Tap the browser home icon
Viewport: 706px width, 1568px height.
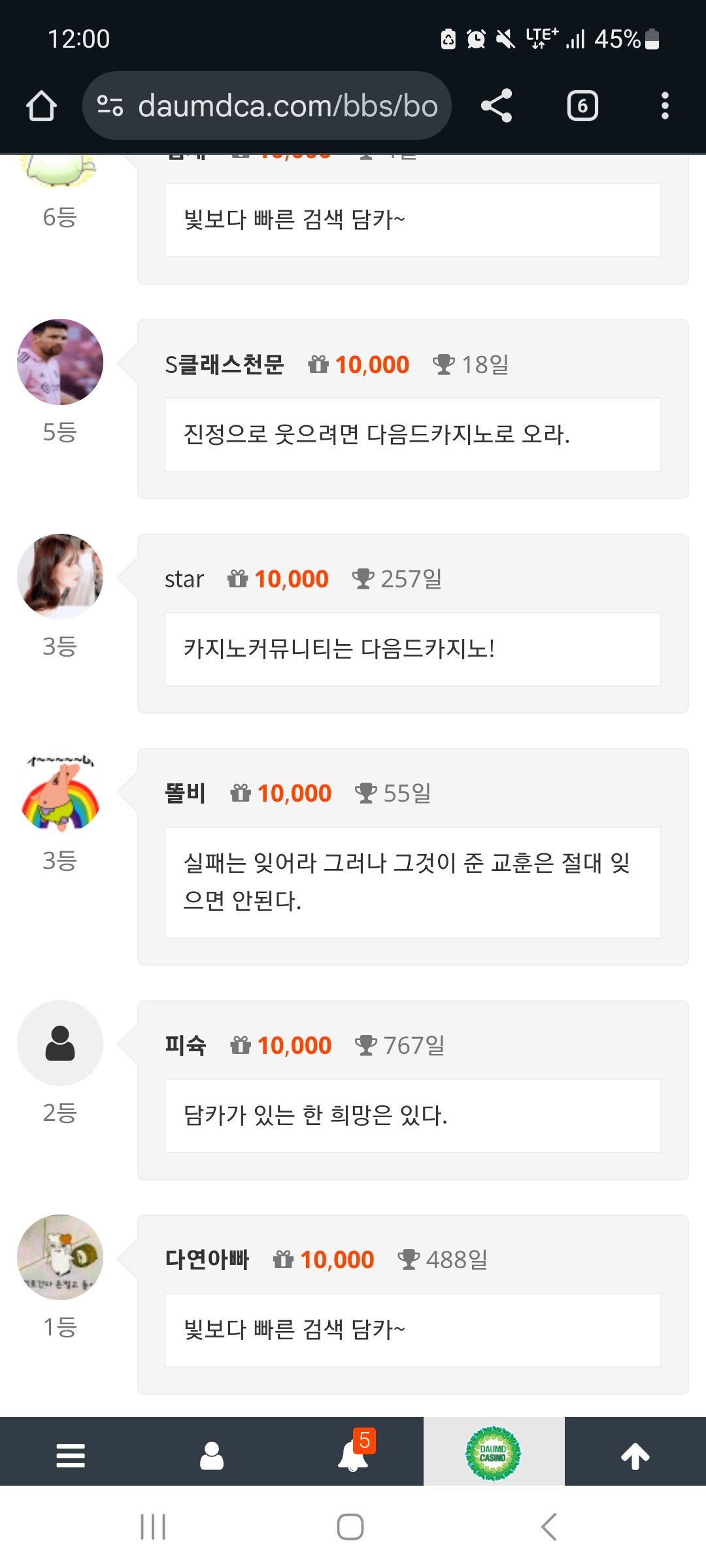[41, 106]
